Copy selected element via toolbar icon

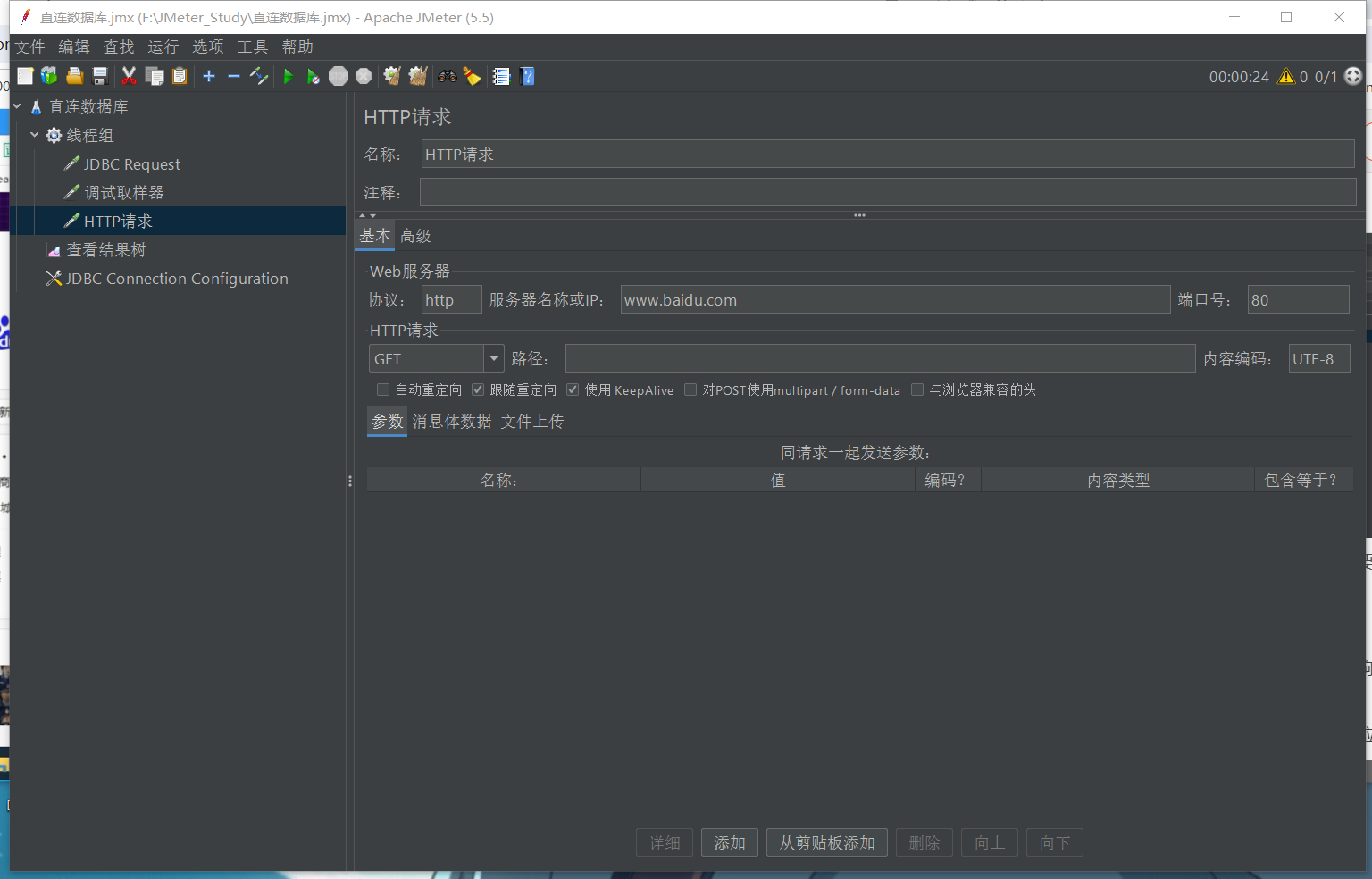[x=155, y=77]
